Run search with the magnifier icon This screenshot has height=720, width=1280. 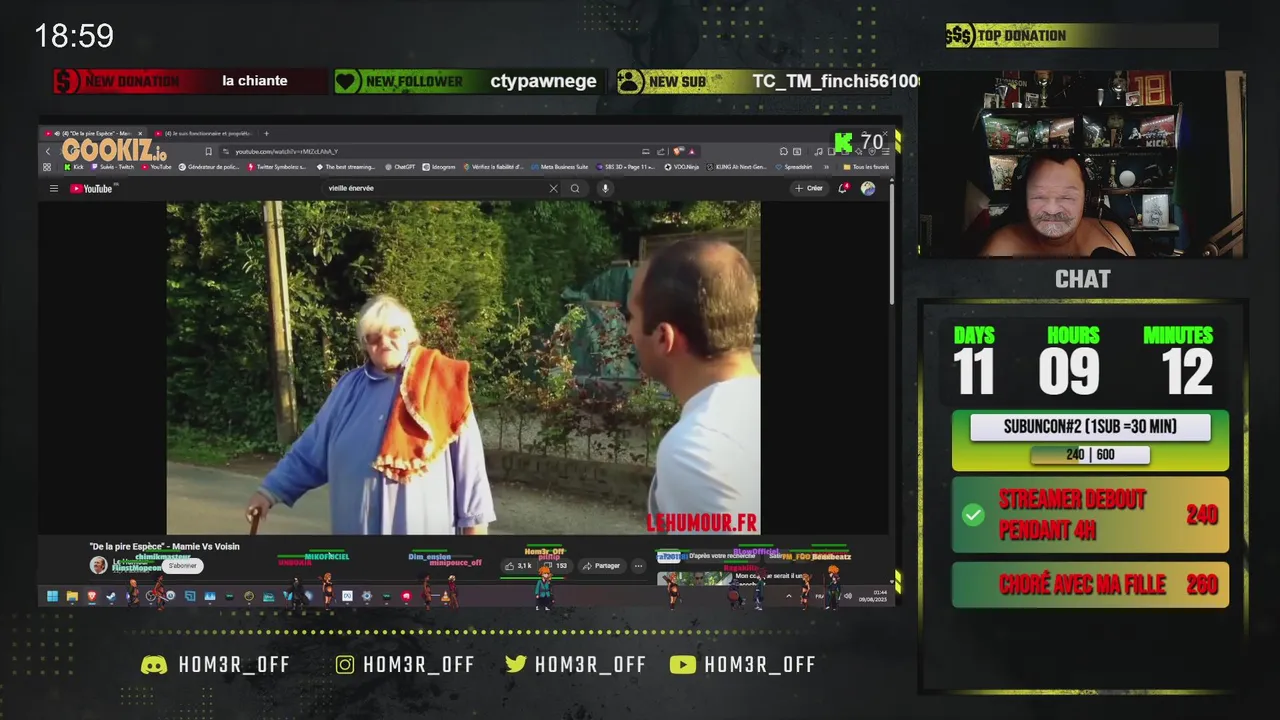(x=575, y=188)
